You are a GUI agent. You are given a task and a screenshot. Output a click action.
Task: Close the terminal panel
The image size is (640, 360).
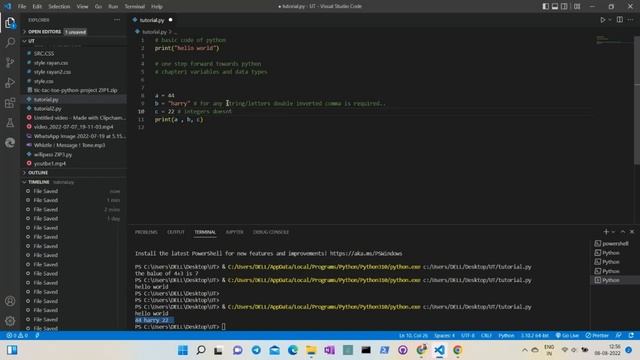click(x=632, y=232)
